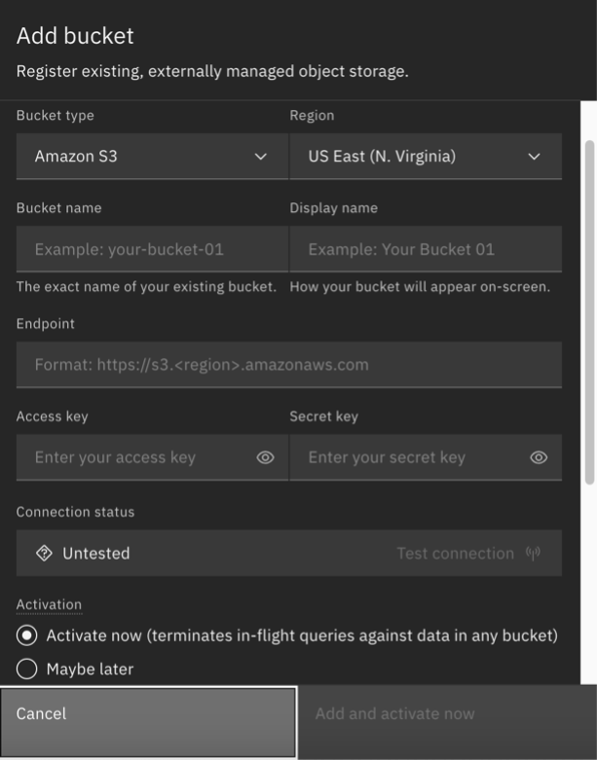Click the Secret key text field
Screen dimensions: 601x763
click(410, 458)
